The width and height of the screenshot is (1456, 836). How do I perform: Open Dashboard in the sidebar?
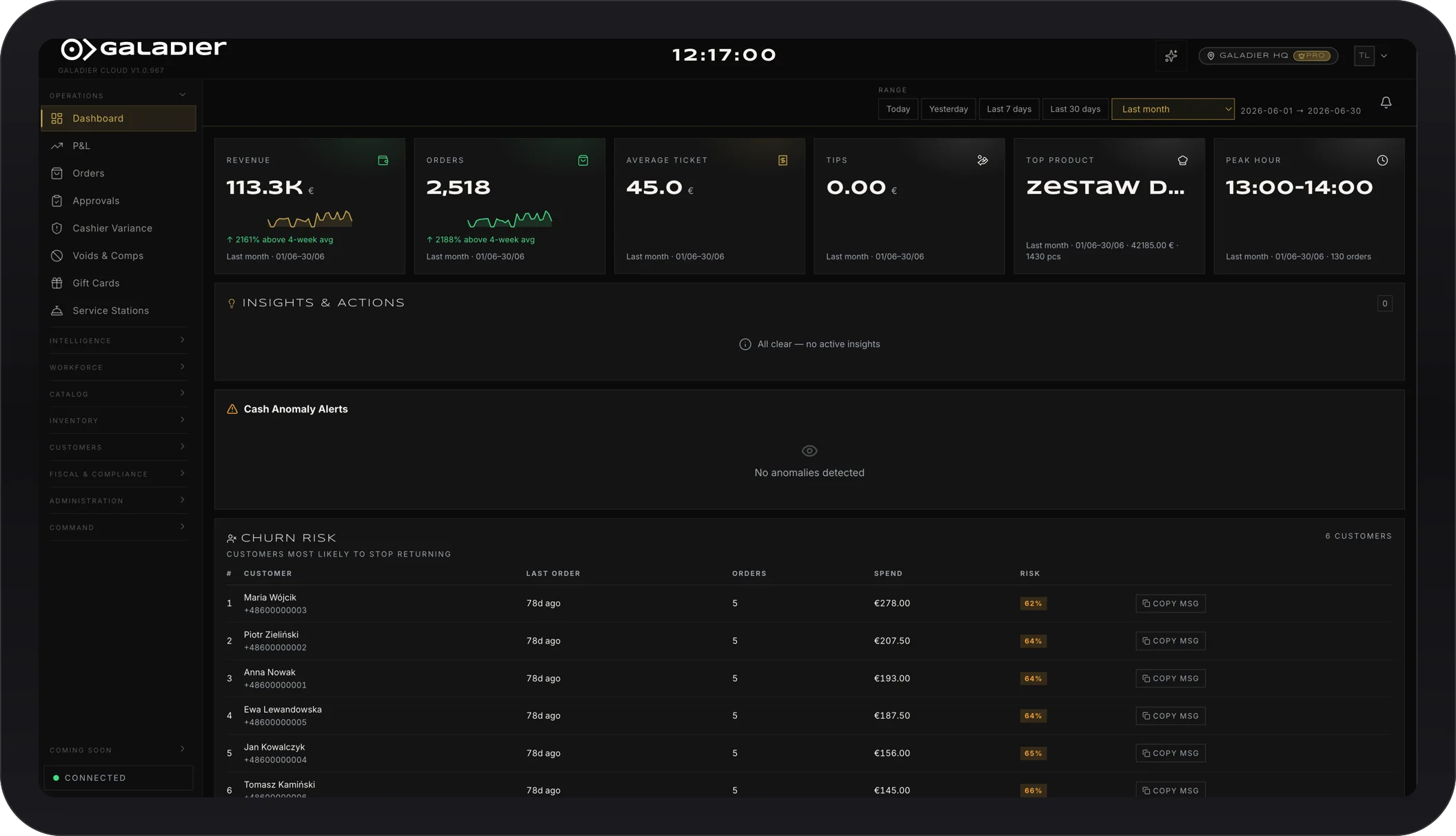[119, 118]
